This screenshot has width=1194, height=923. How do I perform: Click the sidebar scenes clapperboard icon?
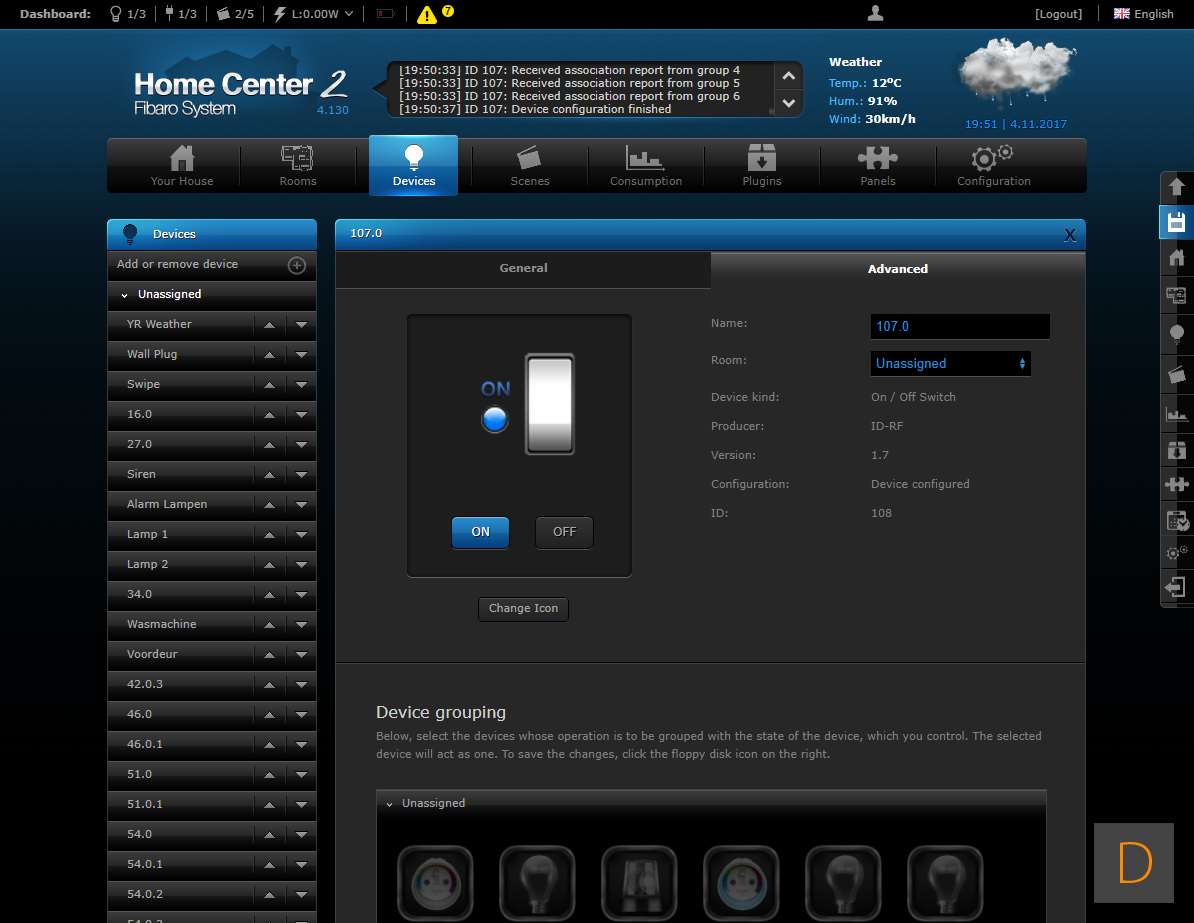(1176, 375)
